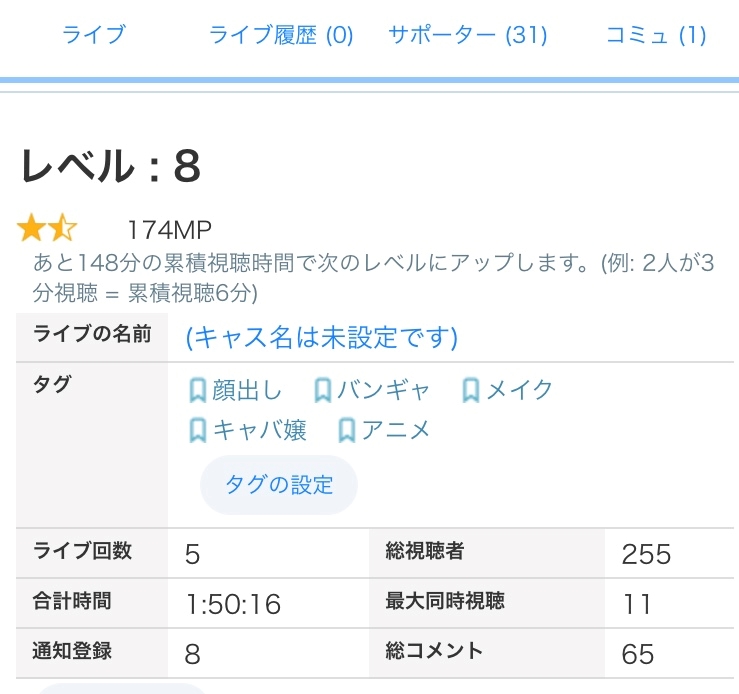The width and height of the screenshot is (739, 694).
Task: Click bookmark icon beside アニメ tag
Action: [x=347, y=431]
